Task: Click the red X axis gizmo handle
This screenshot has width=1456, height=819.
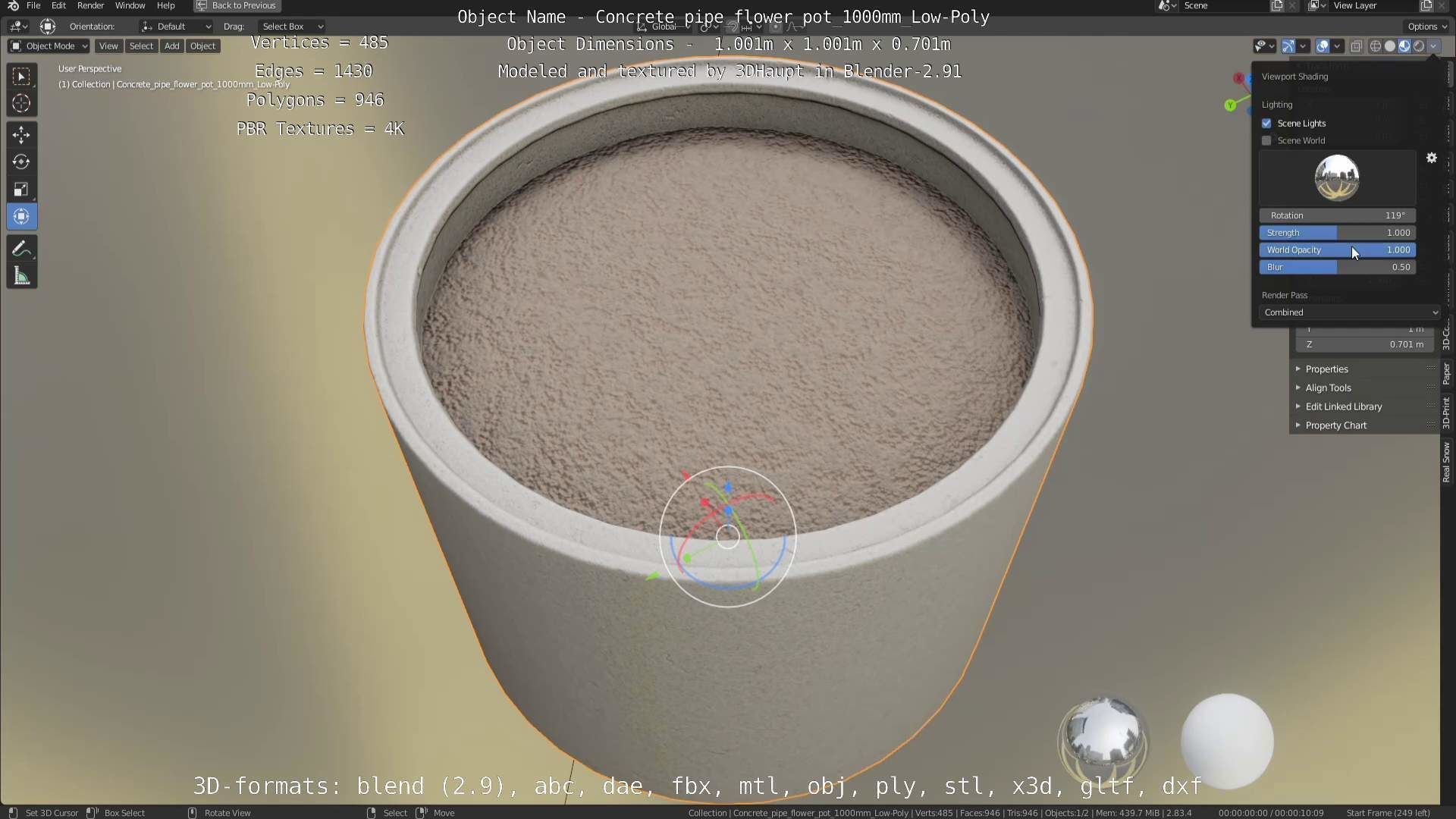Action: [1238, 78]
